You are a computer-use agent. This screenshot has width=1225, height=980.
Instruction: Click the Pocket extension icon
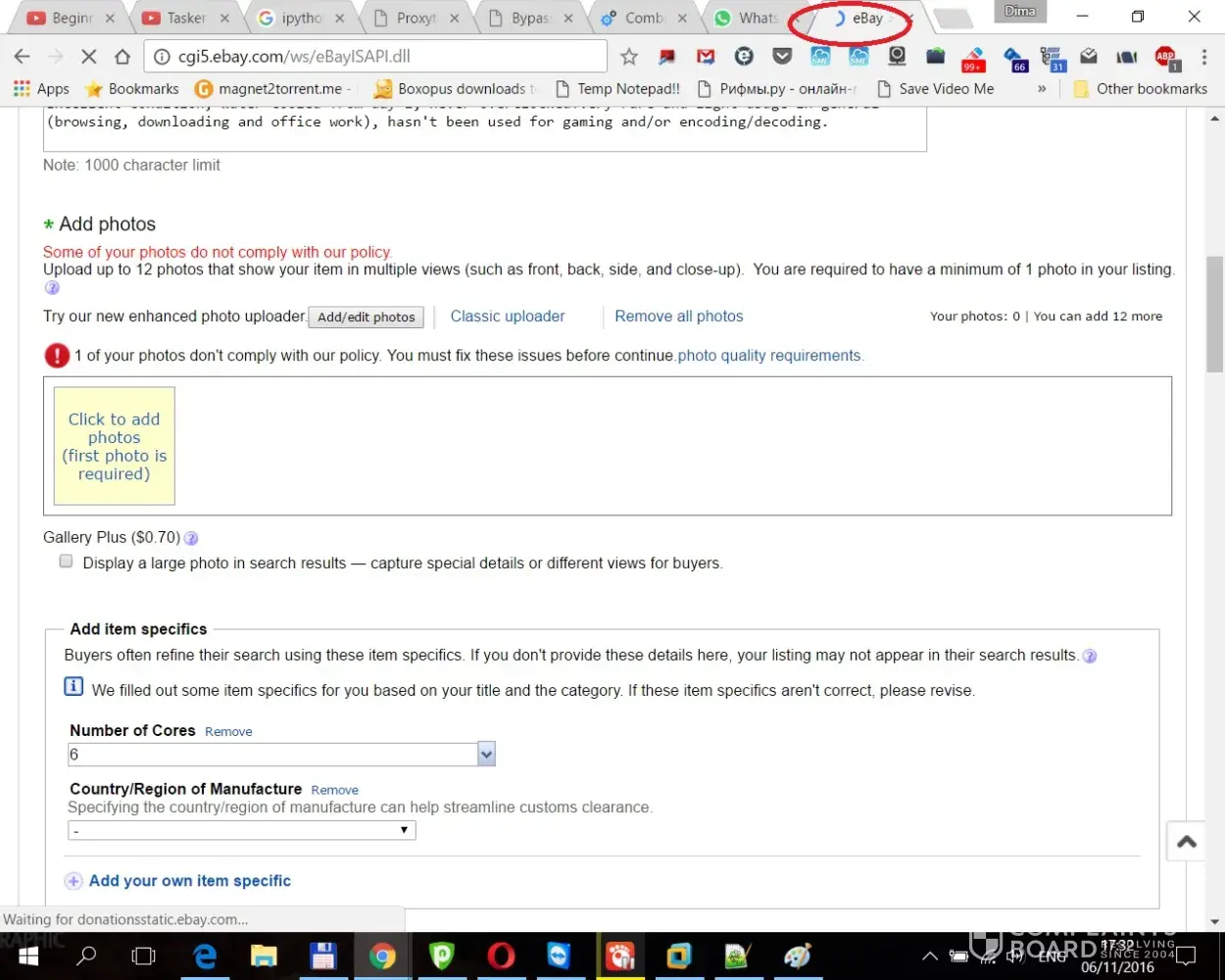pyautogui.click(x=782, y=57)
